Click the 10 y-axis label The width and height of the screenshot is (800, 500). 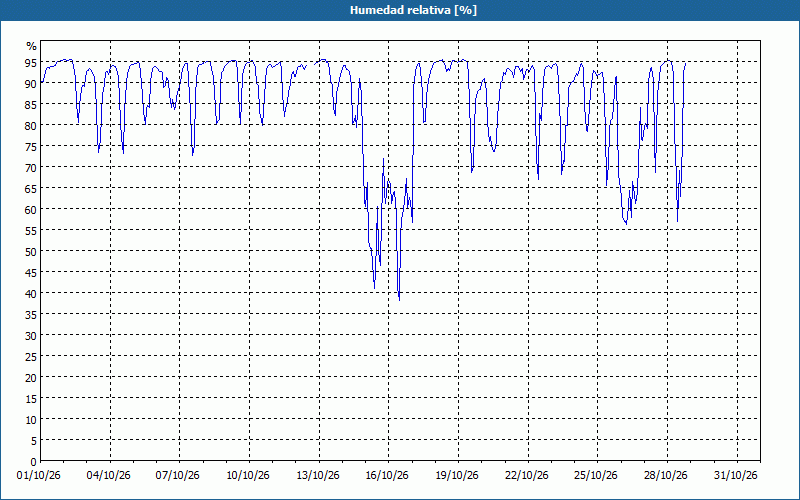pyautogui.click(x=31, y=419)
